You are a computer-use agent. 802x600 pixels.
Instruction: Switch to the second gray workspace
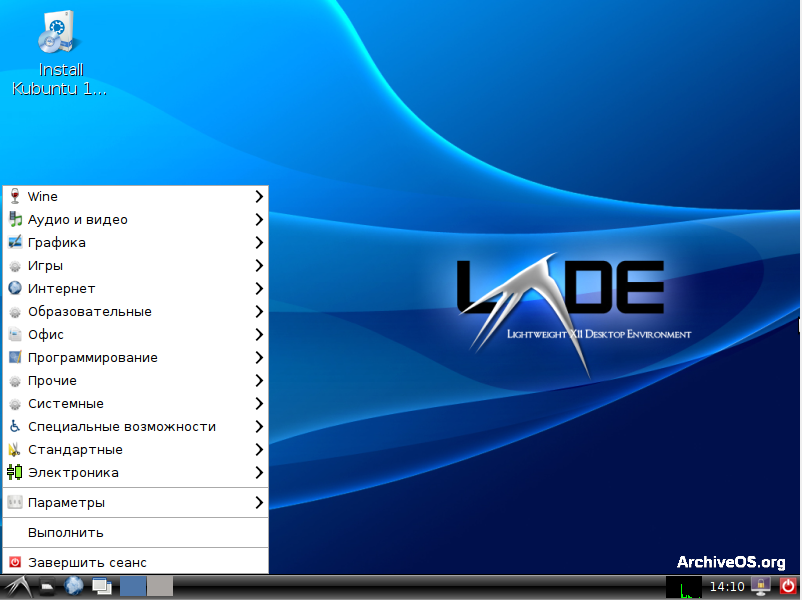(x=160, y=587)
